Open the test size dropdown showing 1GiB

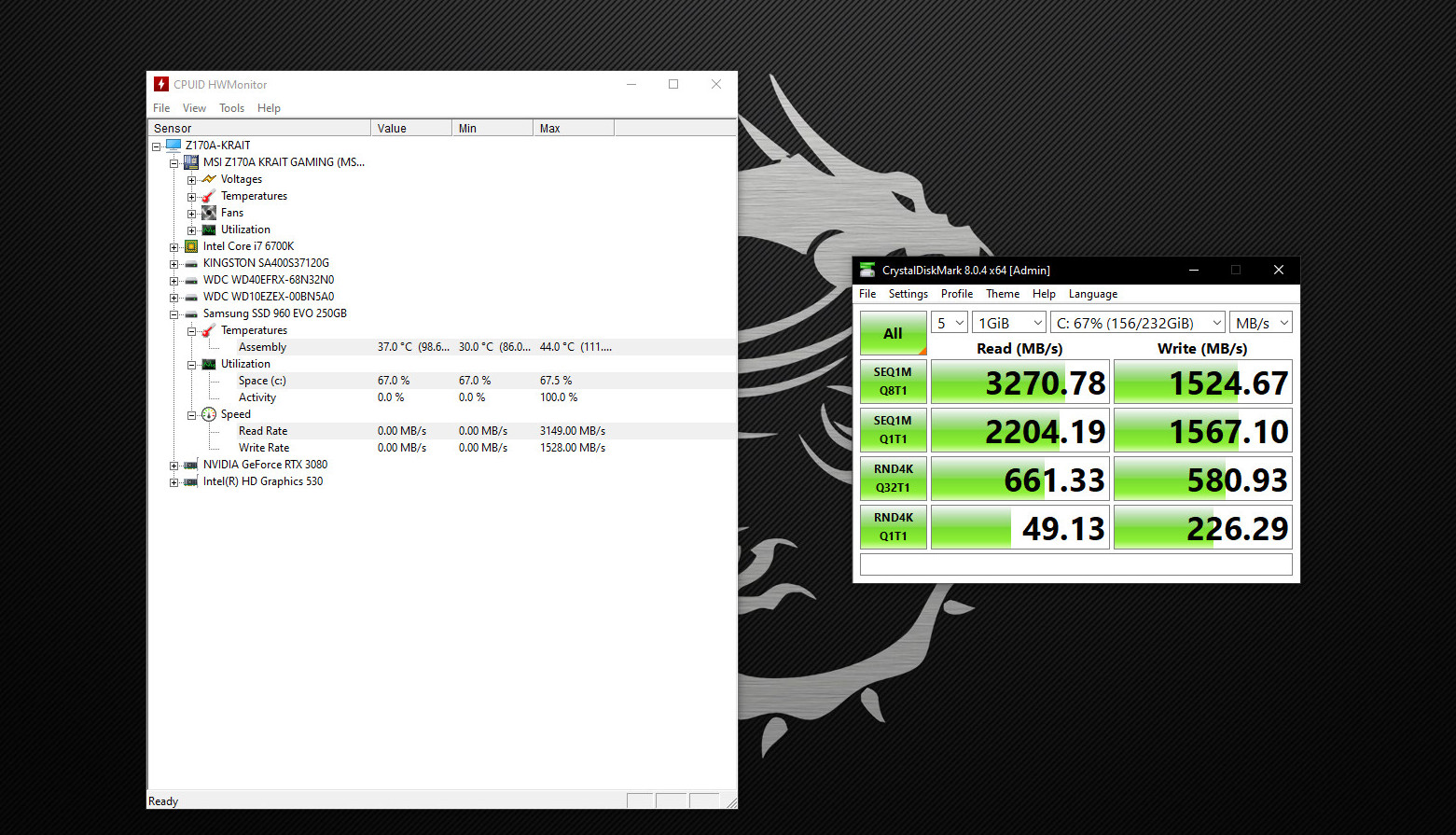[x=1009, y=323]
